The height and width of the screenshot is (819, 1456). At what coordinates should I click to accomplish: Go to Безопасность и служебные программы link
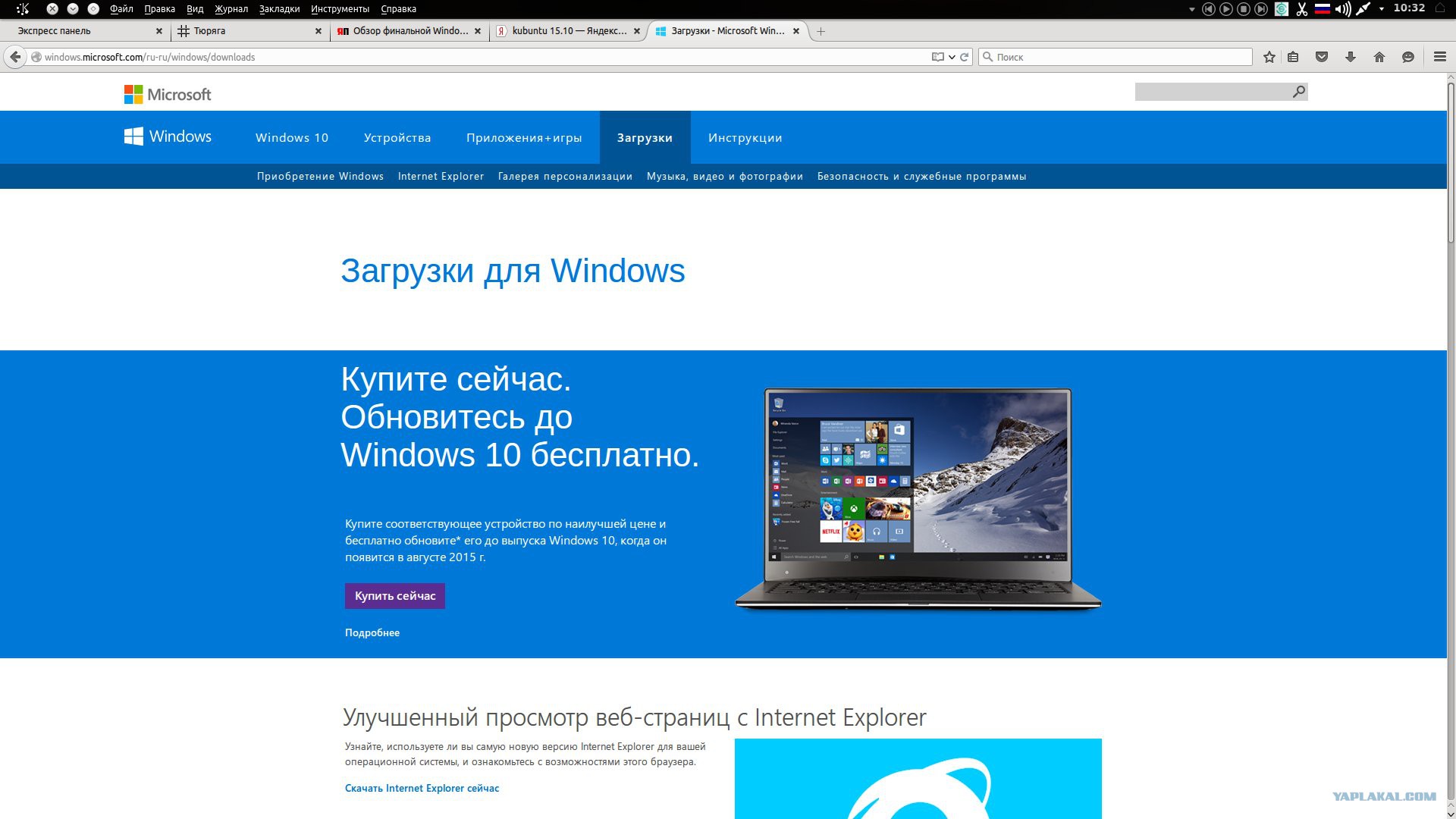[x=921, y=176]
